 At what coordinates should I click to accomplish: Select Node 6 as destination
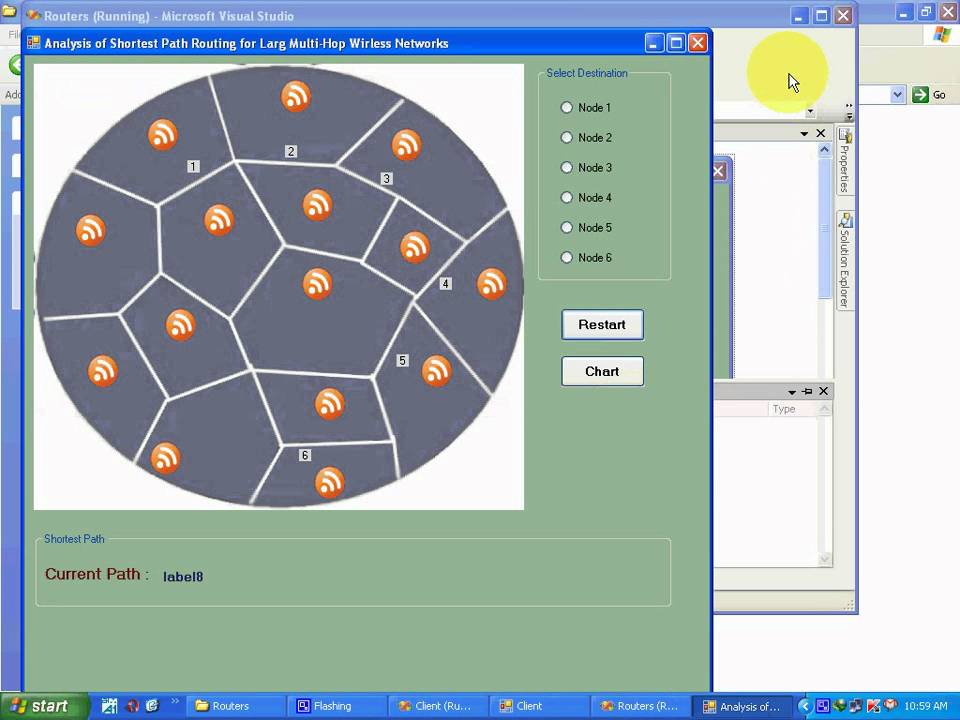(x=586, y=258)
